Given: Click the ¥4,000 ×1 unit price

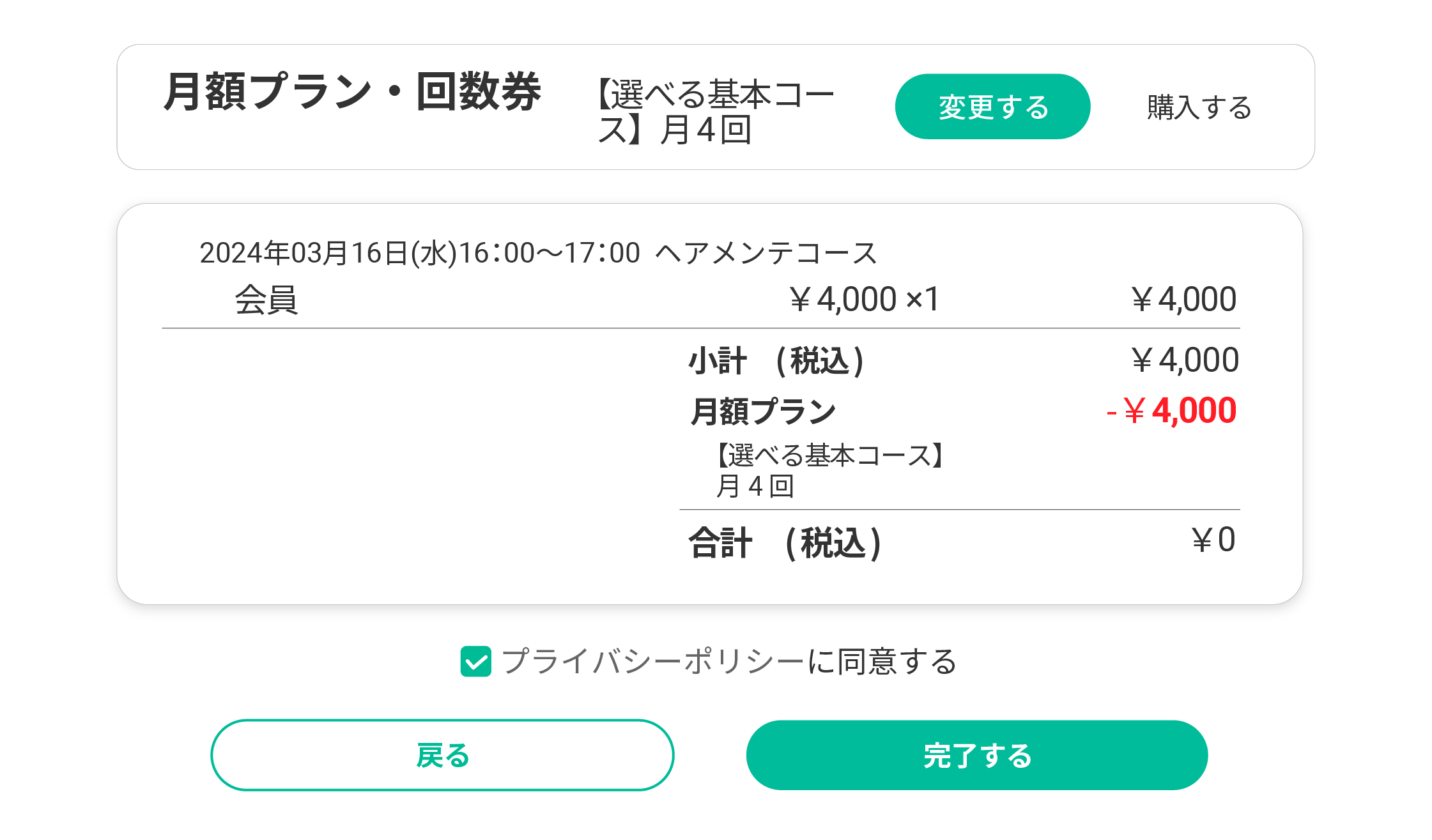Looking at the screenshot, I should (863, 300).
